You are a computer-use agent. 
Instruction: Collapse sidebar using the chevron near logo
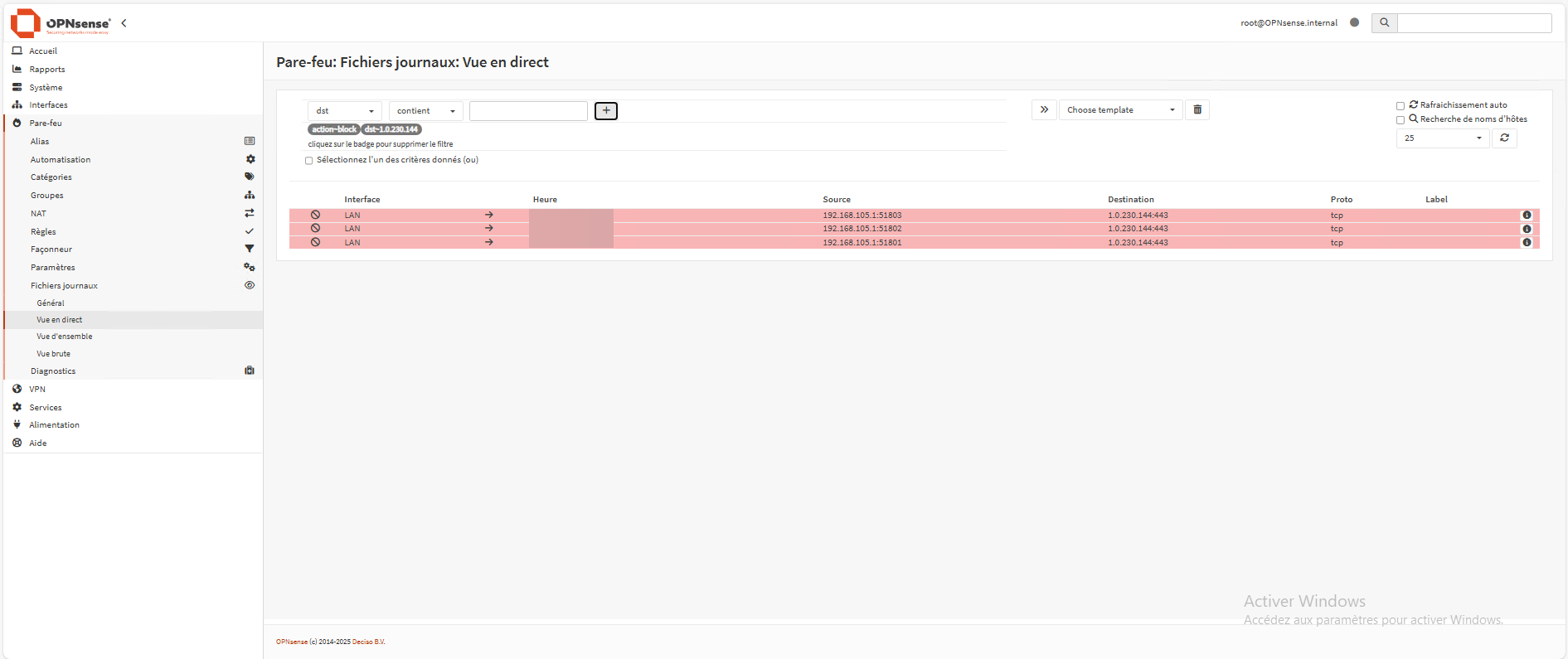tap(124, 23)
